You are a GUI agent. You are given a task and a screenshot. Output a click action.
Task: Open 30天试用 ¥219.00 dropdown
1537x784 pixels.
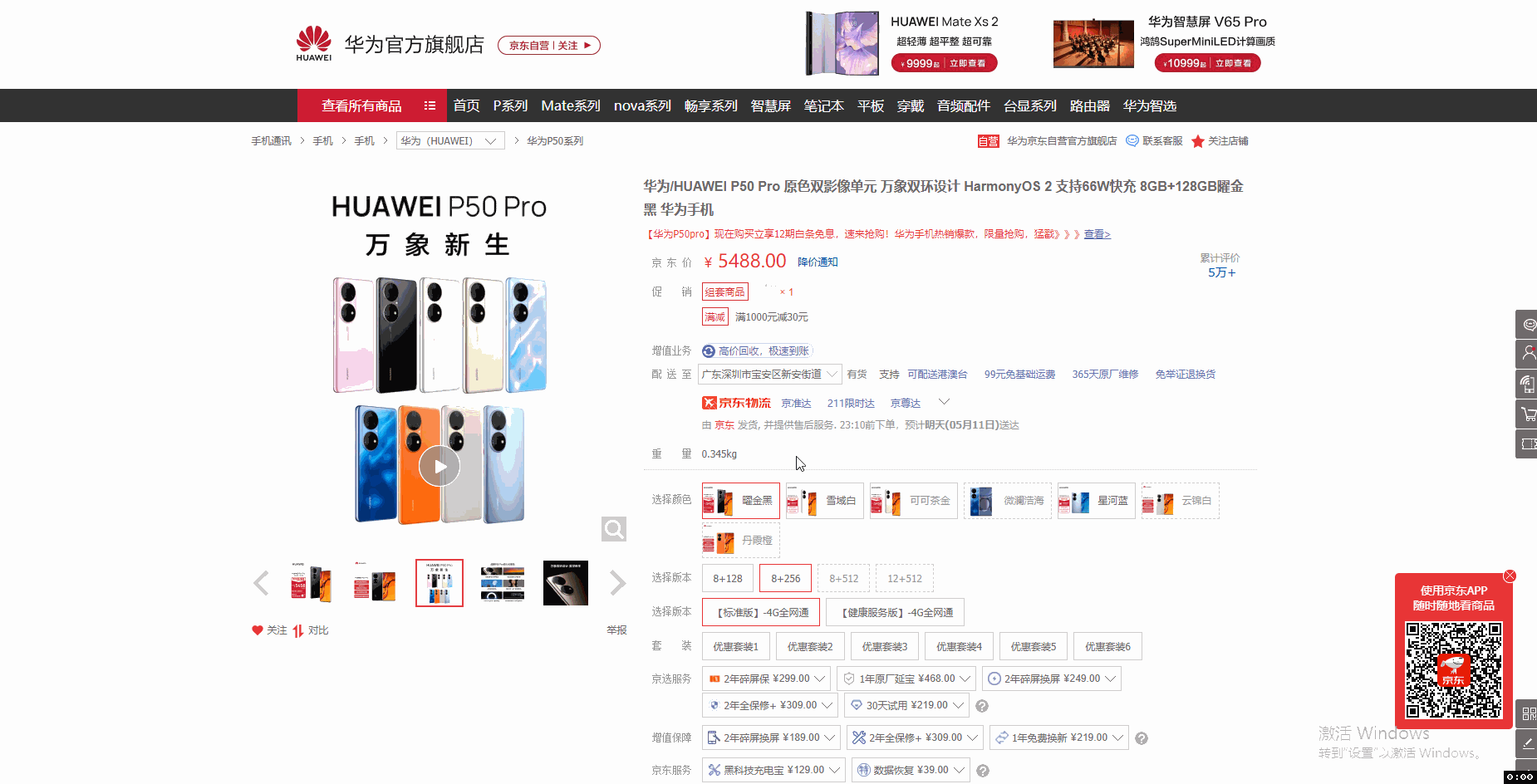pyautogui.click(x=906, y=705)
